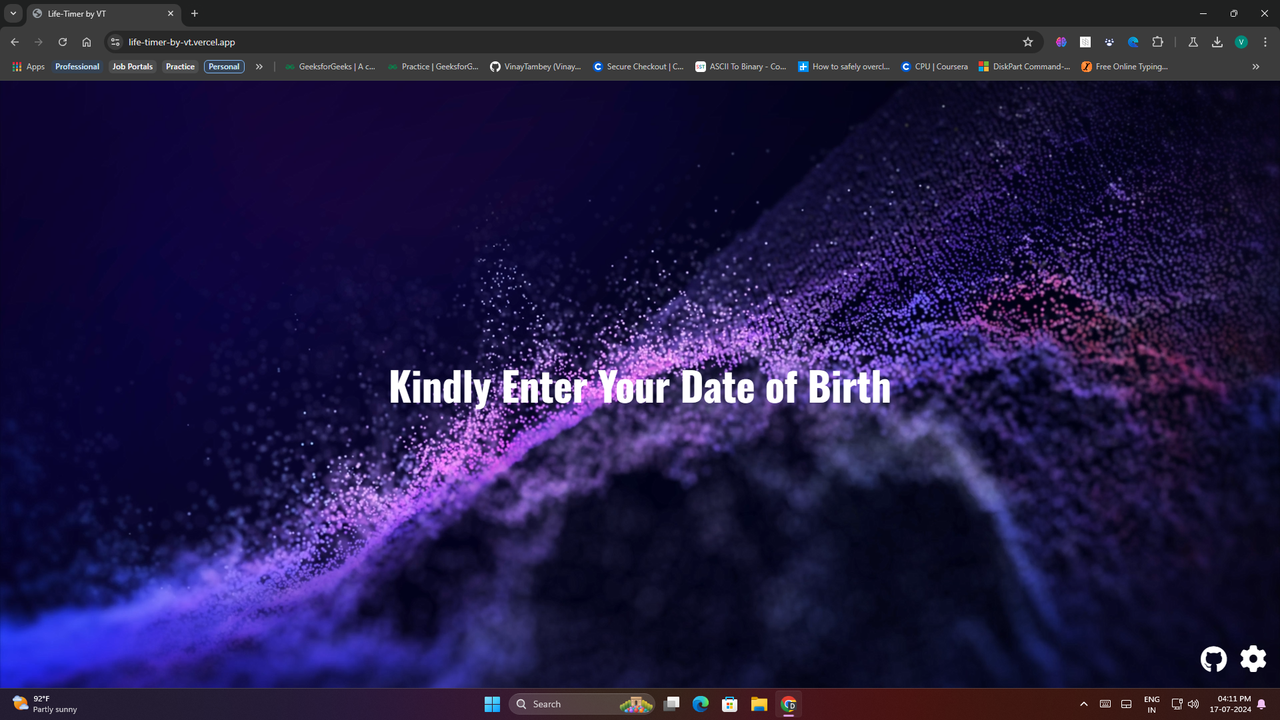Open Chrome Search Labs flask icon
Image resolution: width=1280 pixels, height=720 pixels.
tap(1193, 42)
